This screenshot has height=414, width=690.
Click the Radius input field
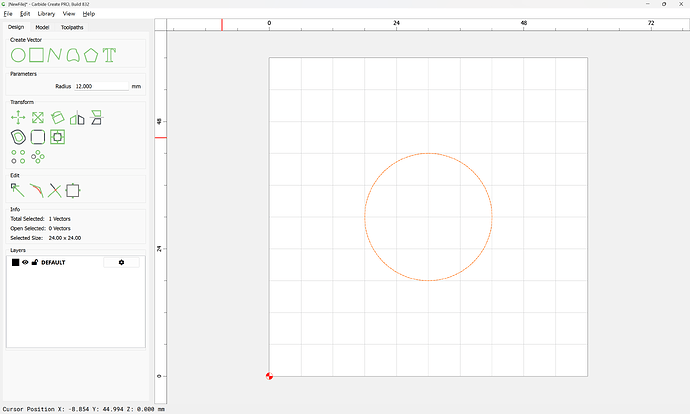click(100, 86)
